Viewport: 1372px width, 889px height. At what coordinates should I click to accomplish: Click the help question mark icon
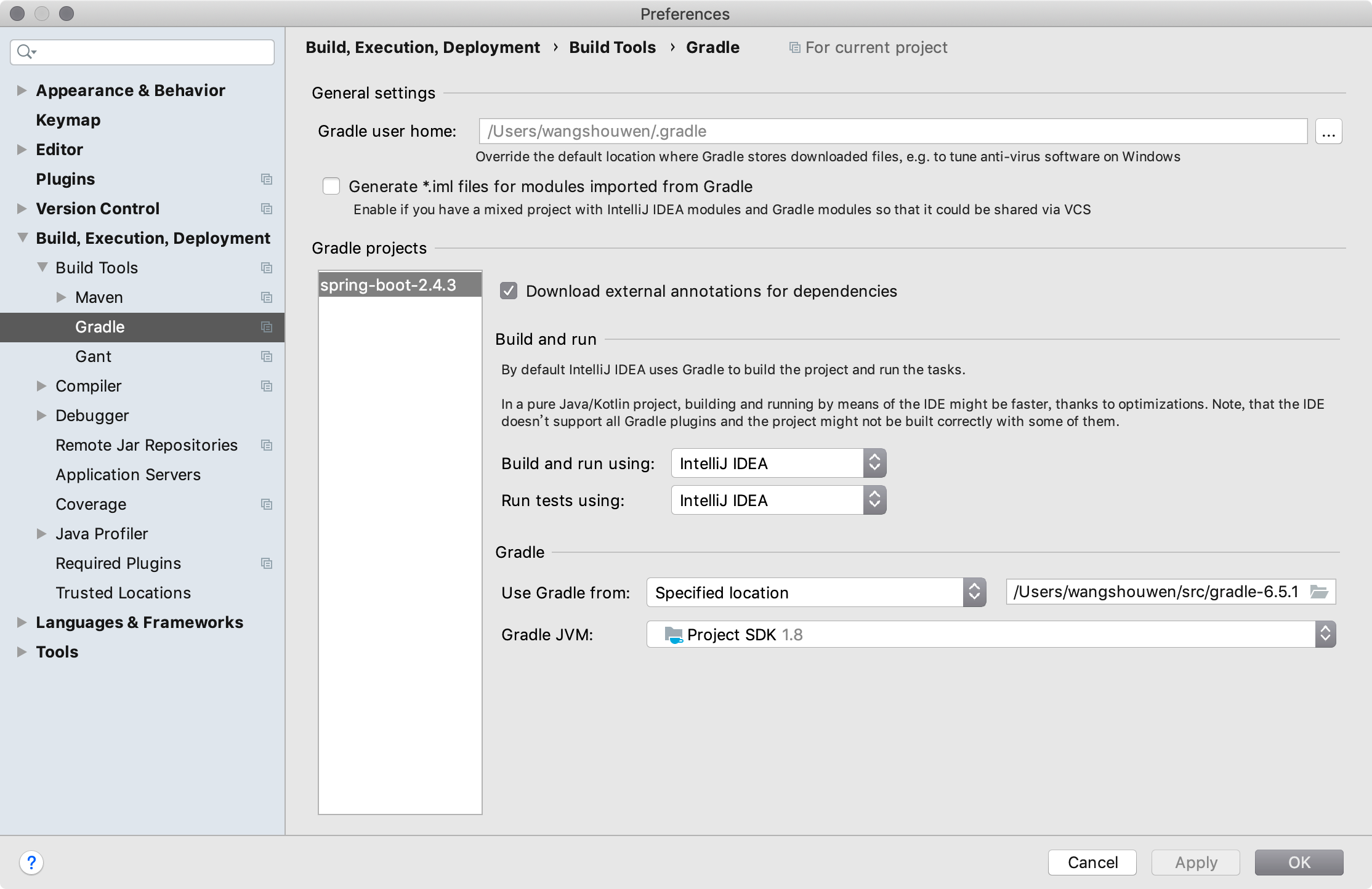coord(31,862)
